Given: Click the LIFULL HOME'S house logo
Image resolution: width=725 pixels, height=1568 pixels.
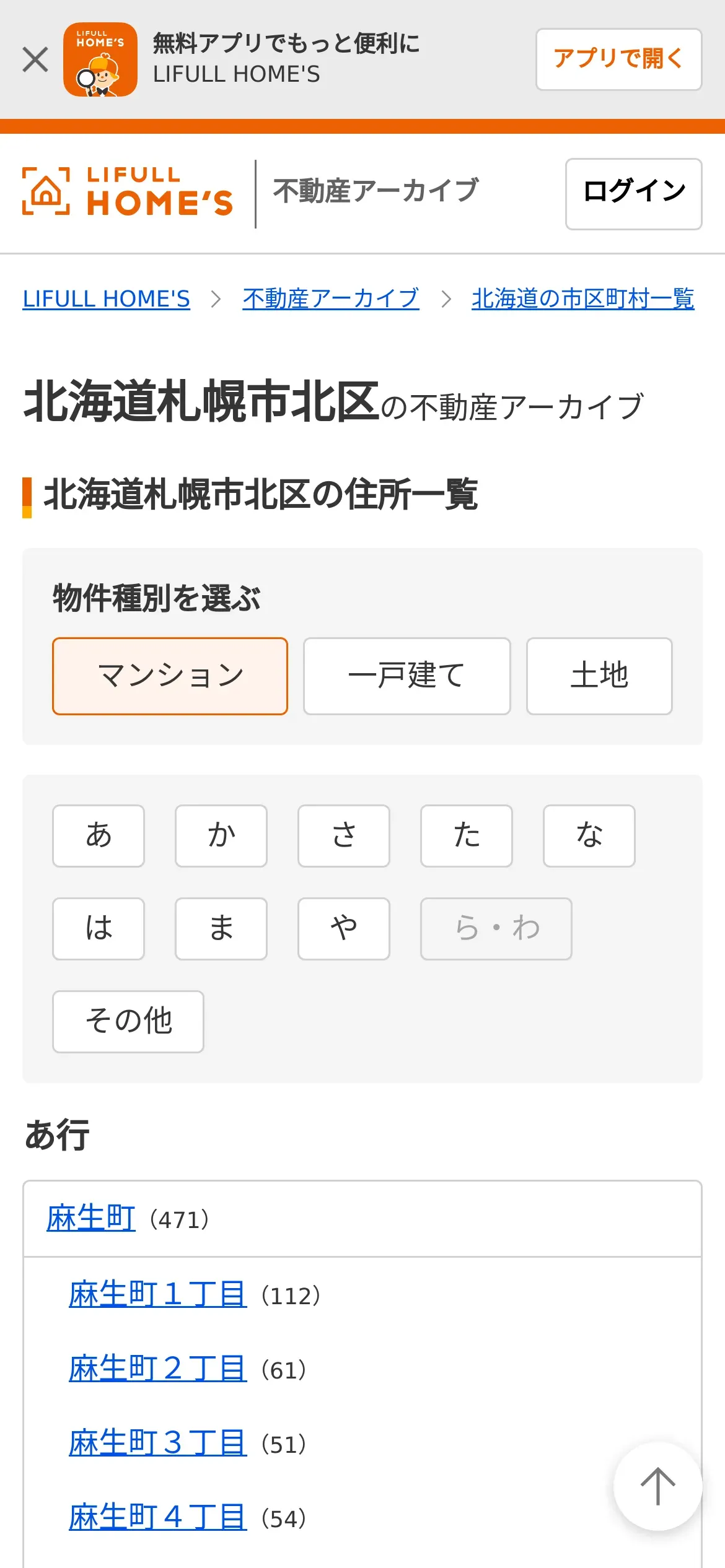Looking at the screenshot, I should coord(128,192).
